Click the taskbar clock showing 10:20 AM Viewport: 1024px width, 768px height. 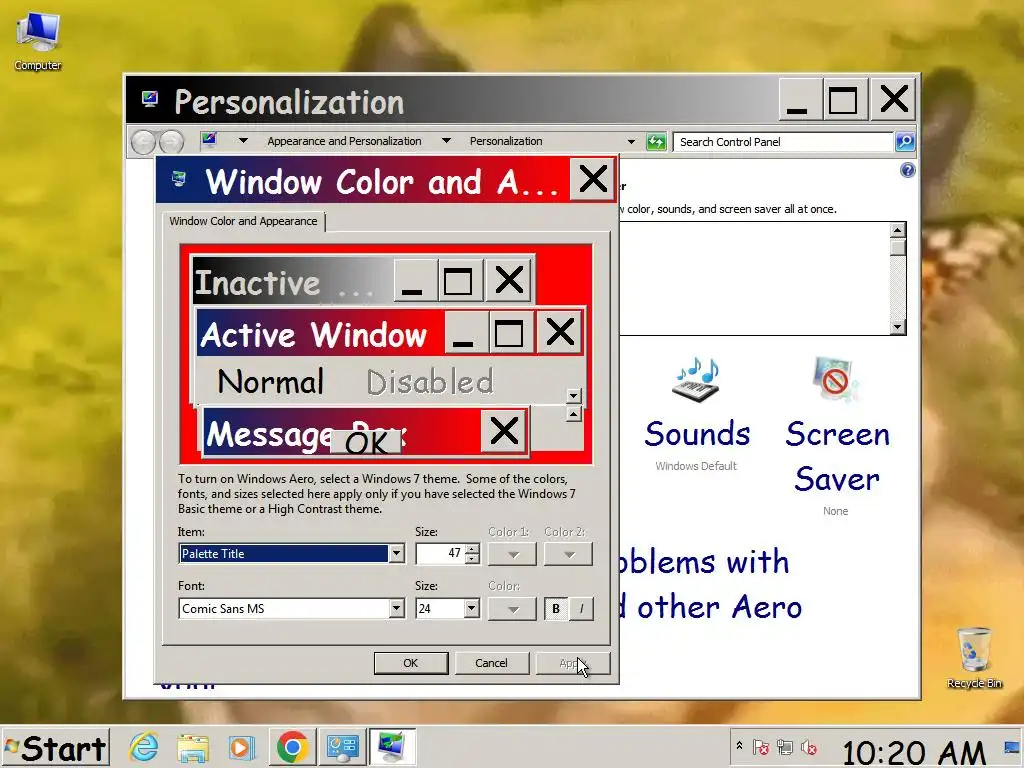click(914, 752)
